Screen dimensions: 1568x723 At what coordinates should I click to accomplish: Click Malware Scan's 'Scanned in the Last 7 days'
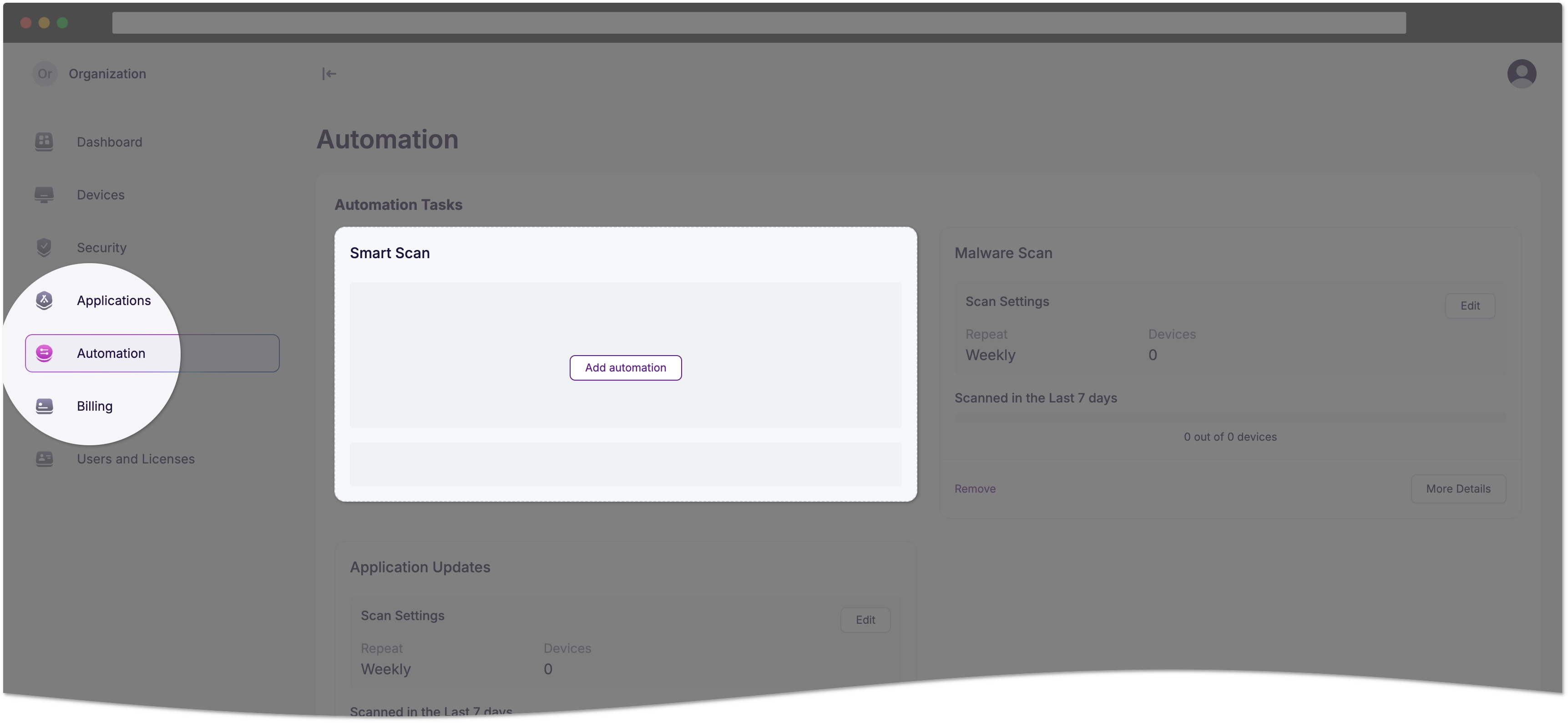click(1035, 398)
